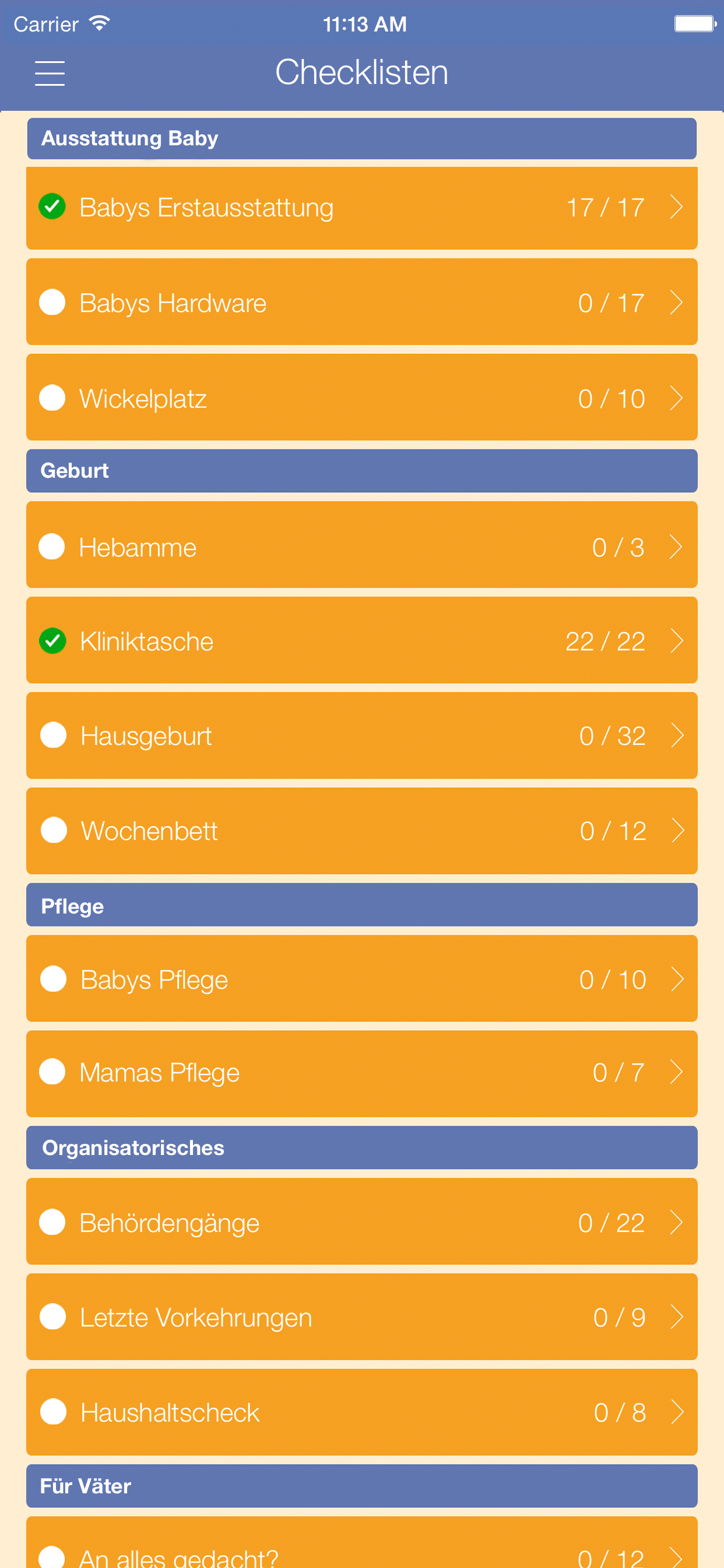The width and height of the screenshot is (724, 1568).
Task: Tap the white status circle for Hebamme
Action: tap(52, 547)
